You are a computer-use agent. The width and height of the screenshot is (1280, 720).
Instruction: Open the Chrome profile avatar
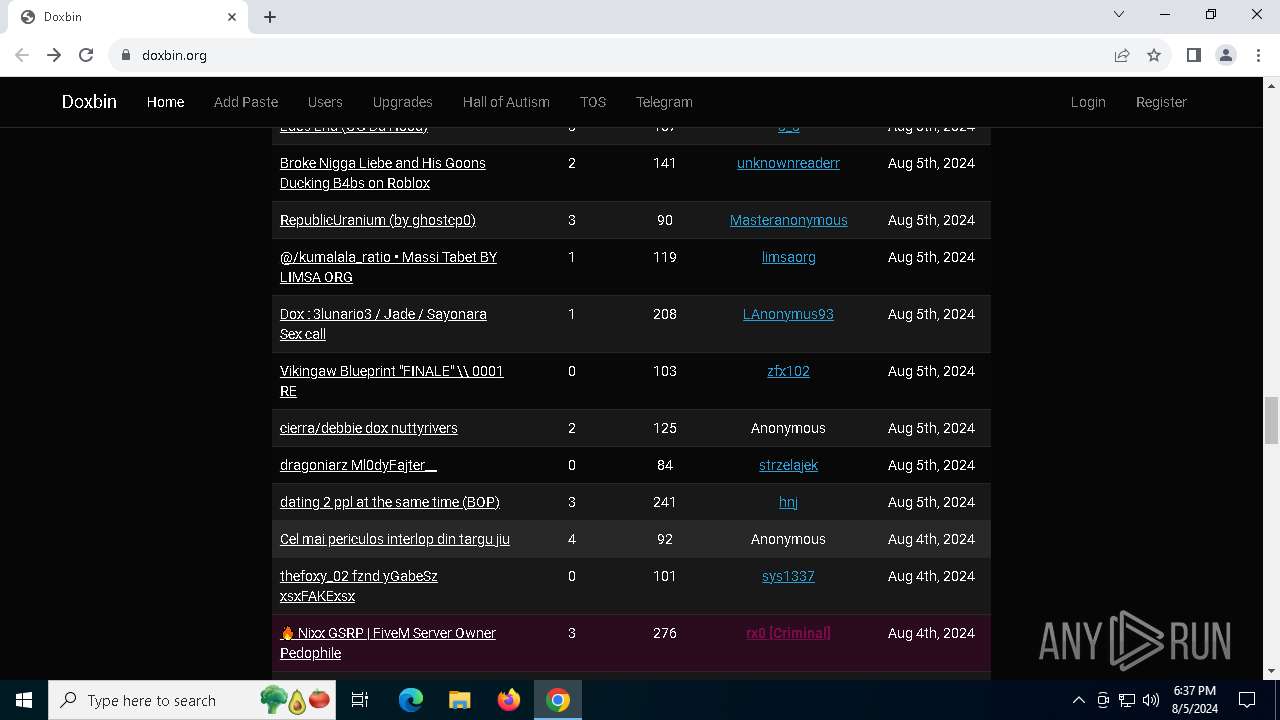coord(1226,55)
